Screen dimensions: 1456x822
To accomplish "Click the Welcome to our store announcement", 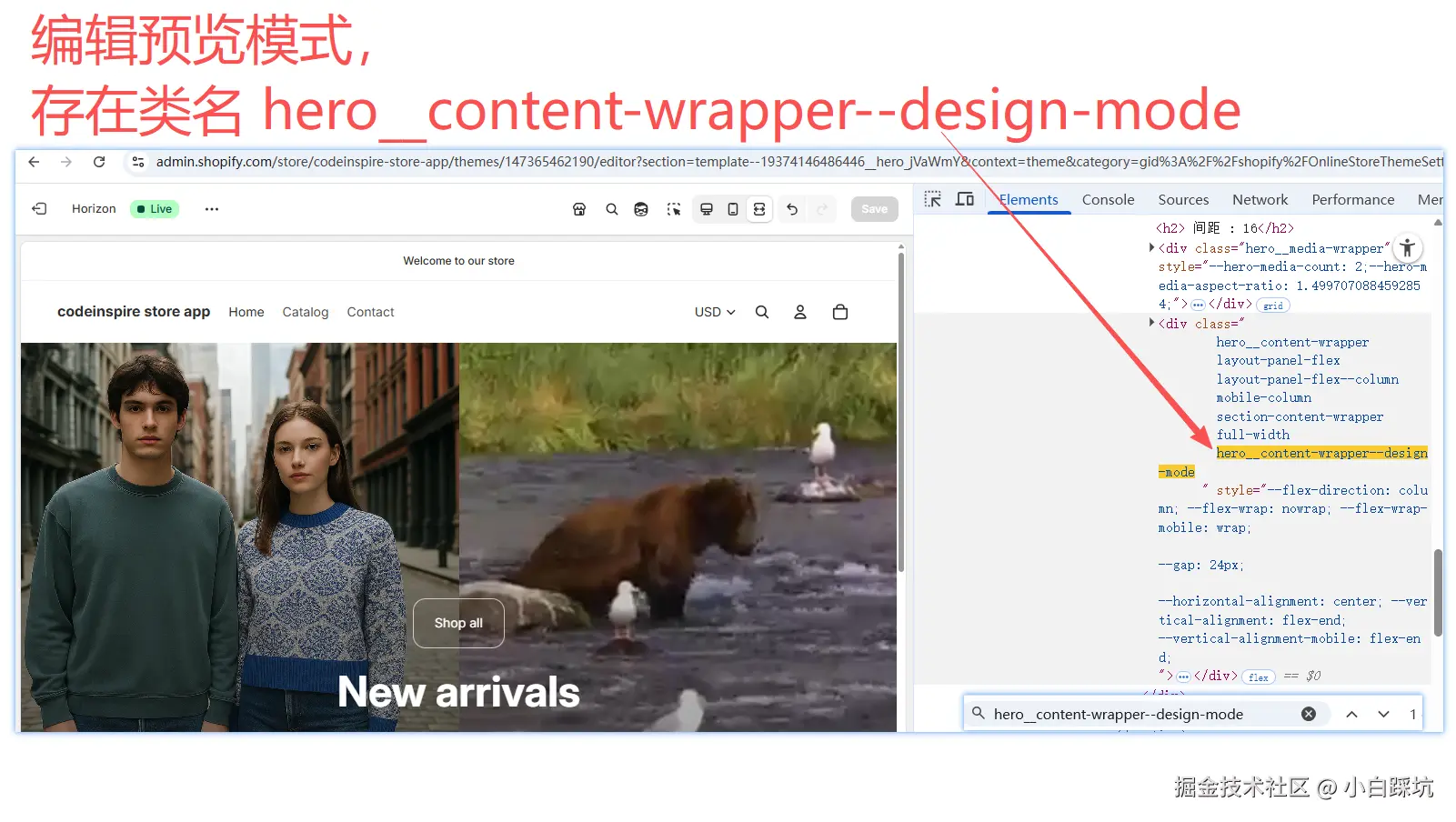I will (458, 261).
